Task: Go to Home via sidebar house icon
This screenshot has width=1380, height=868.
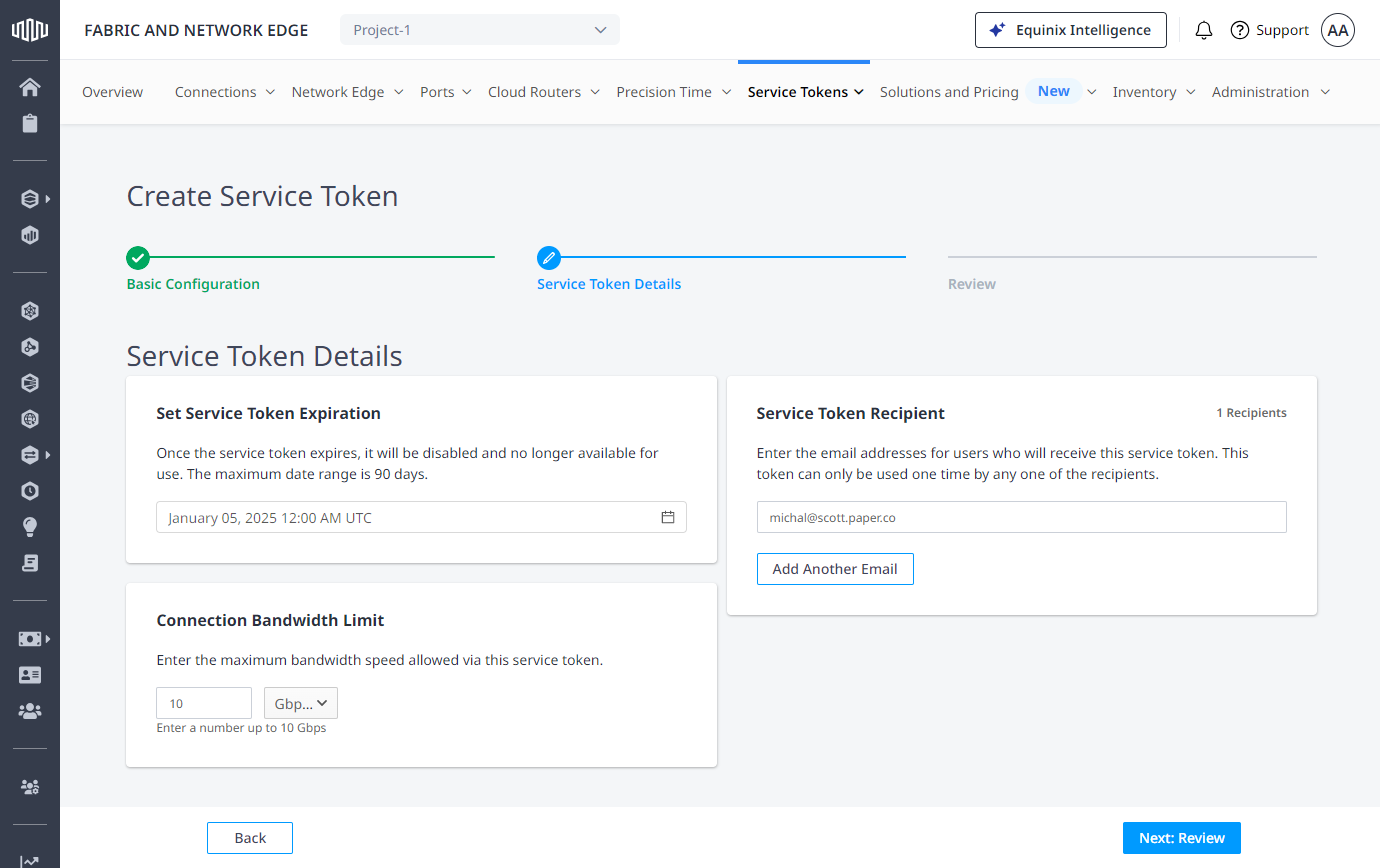Action: tap(30, 87)
